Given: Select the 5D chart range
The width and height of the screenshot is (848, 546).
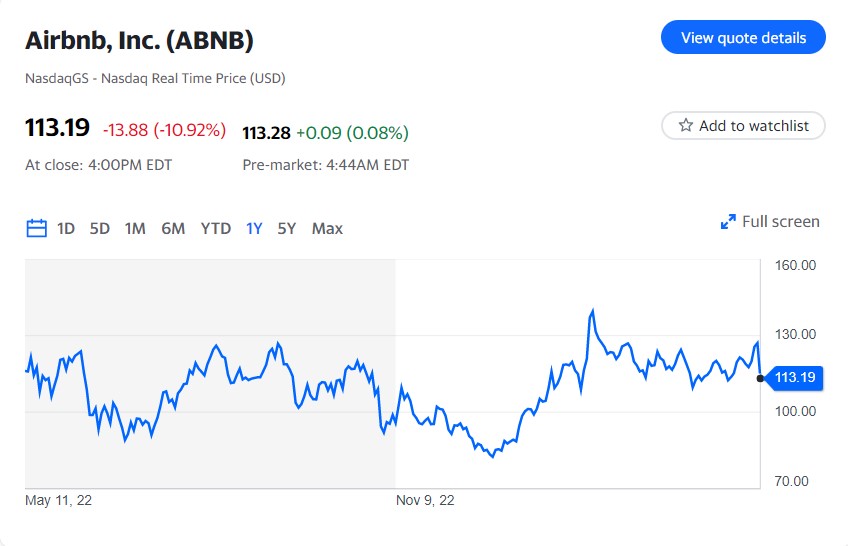Looking at the screenshot, I should coord(100,229).
